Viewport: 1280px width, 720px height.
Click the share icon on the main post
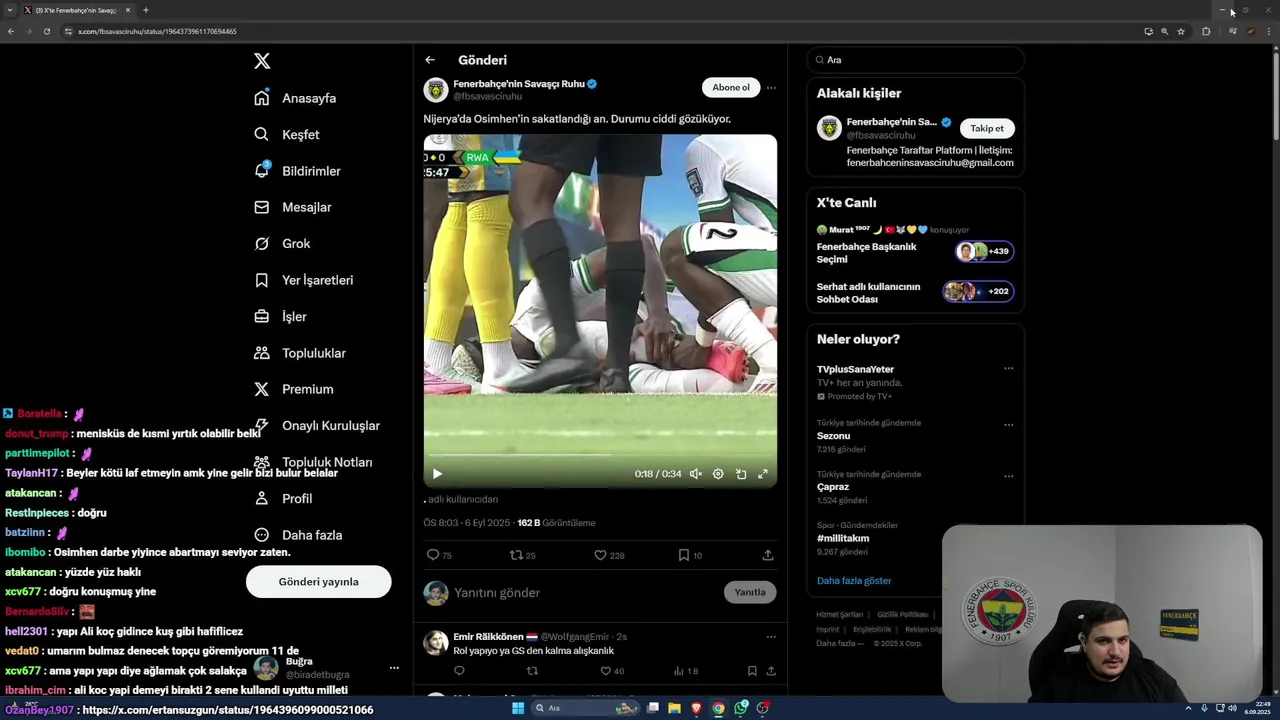pyautogui.click(x=768, y=555)
